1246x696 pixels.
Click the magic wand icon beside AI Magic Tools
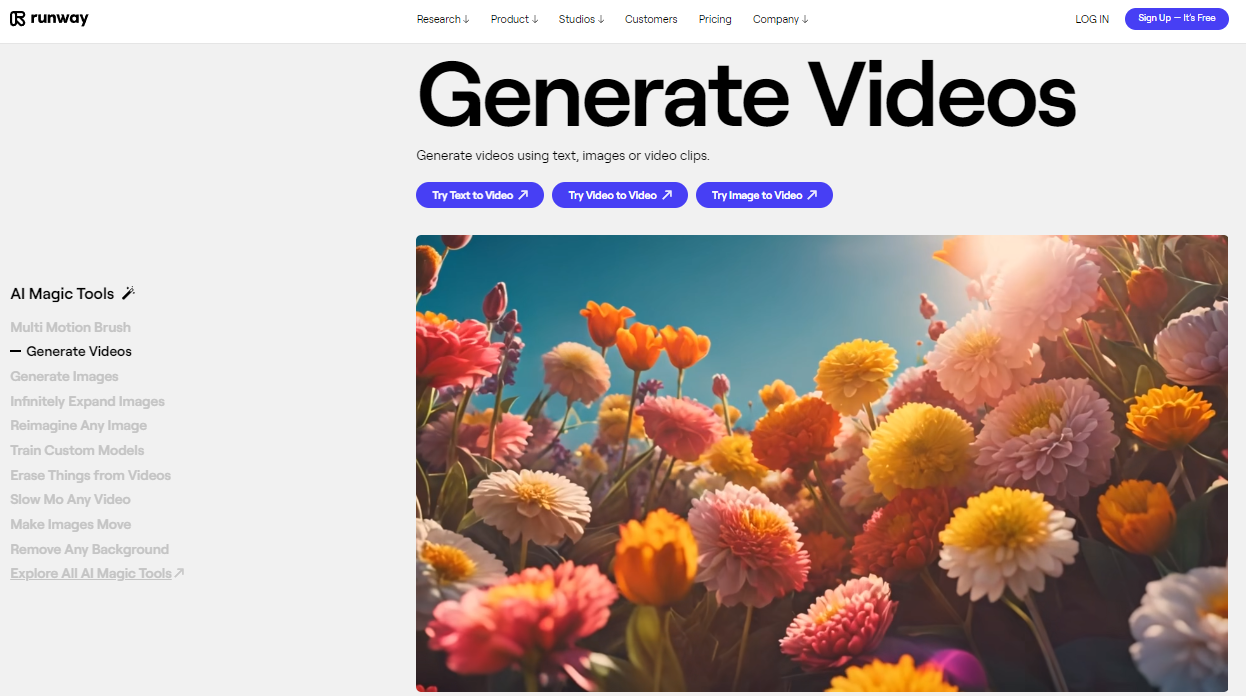pyautogui.click(x=128, y=293)
